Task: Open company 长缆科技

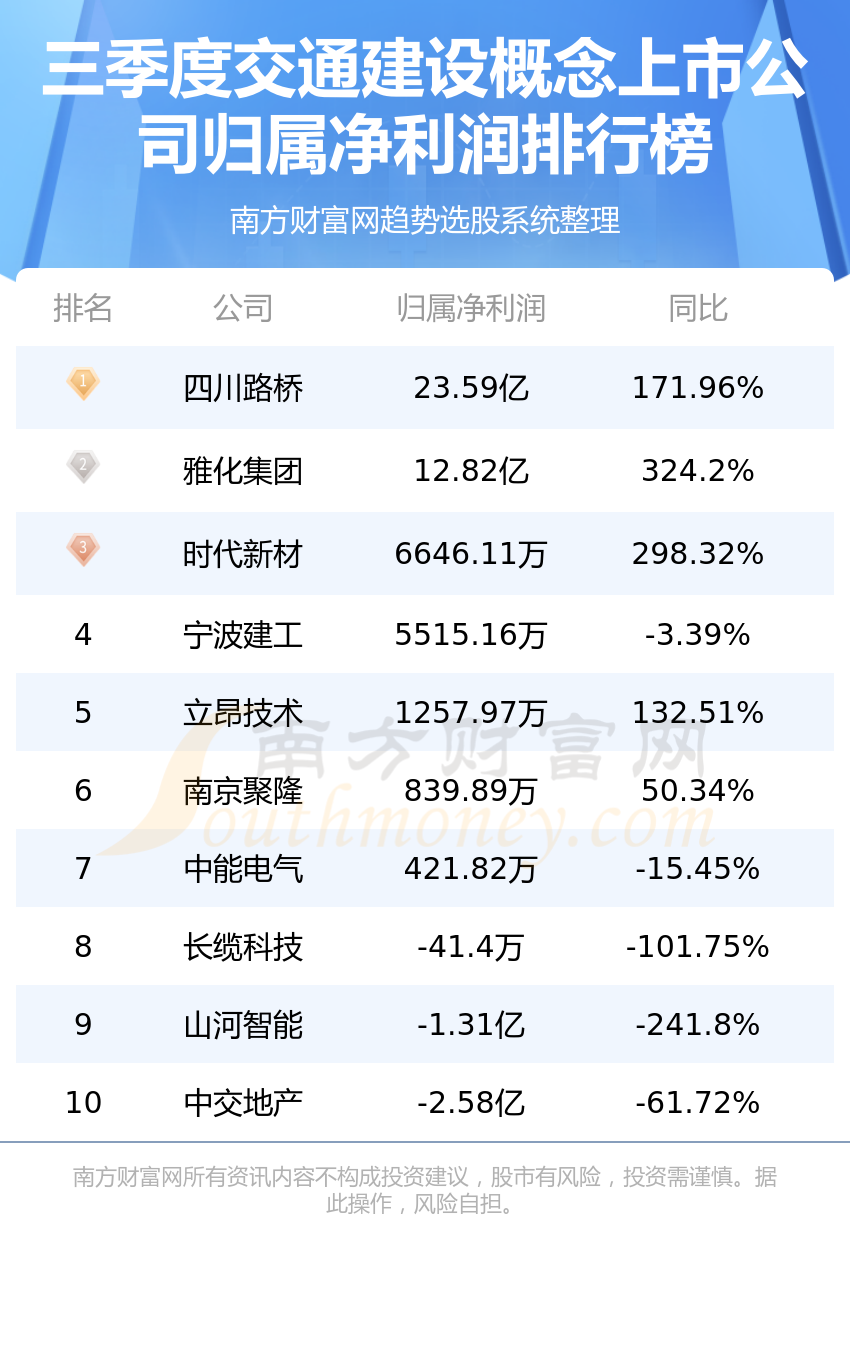Action: pyautogui.click(x=243, y=947)
